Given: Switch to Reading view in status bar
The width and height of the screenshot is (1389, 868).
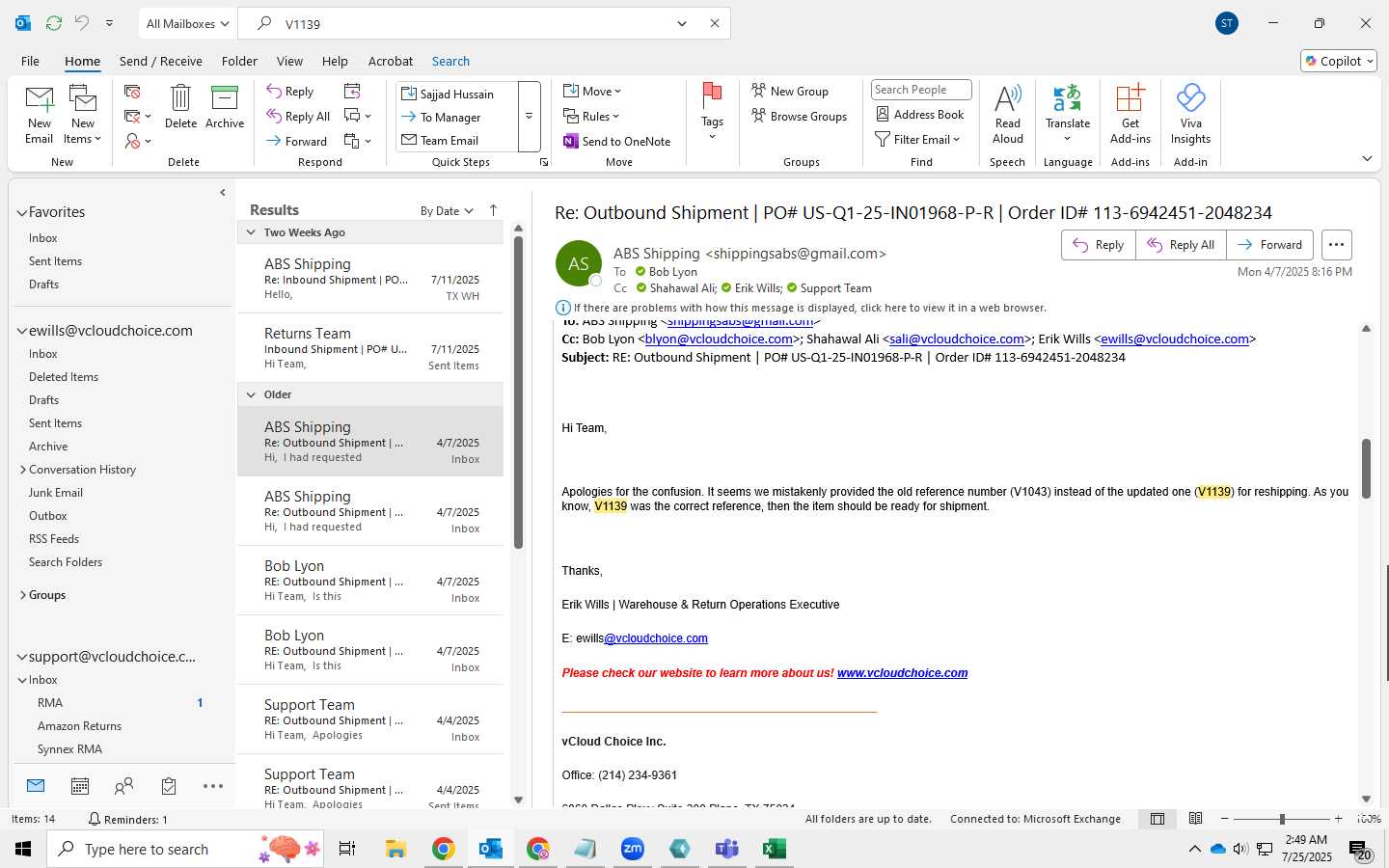Looking at the screenshot, I should [1195, 819].
